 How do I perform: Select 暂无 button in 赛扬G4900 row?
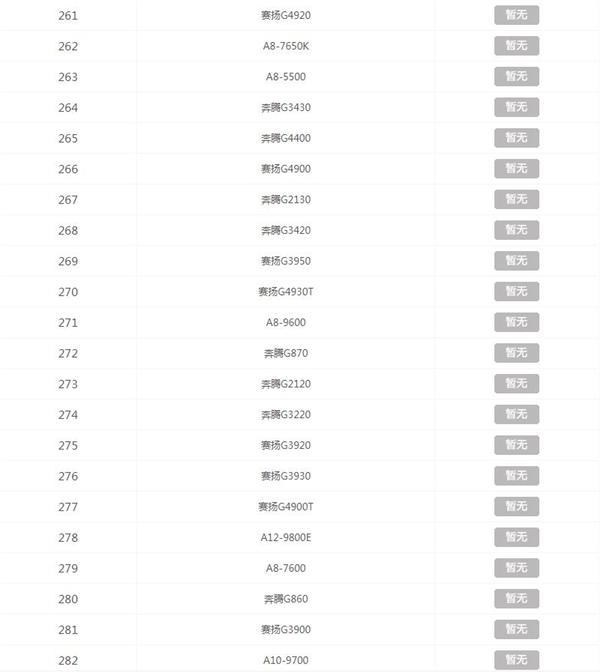516,168
